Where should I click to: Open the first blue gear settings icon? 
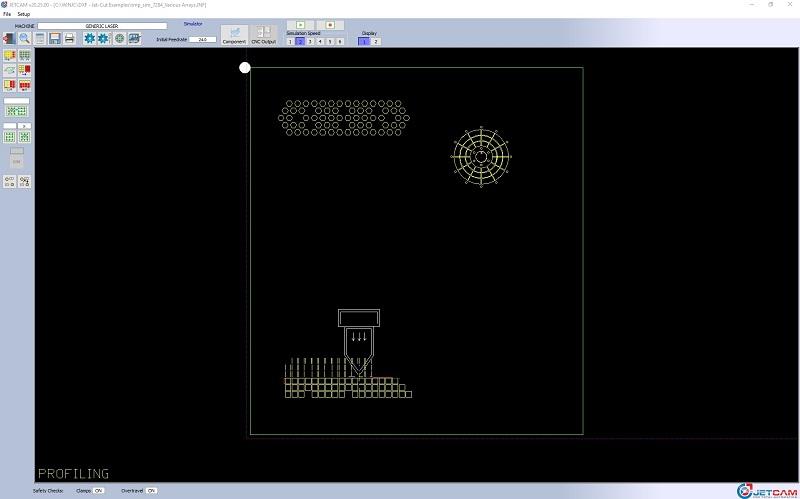click(89, 38)
